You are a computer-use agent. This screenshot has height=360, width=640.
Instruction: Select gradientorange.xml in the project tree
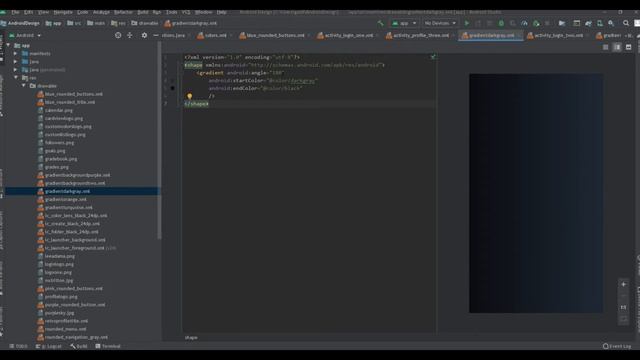65,199
